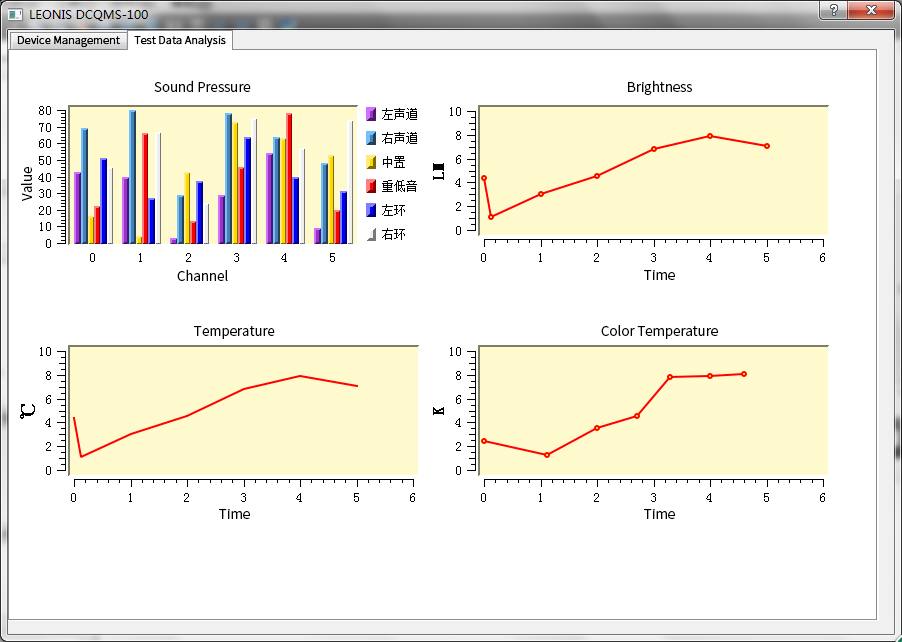Select the Test Data Analysis tab

(180, 40)
